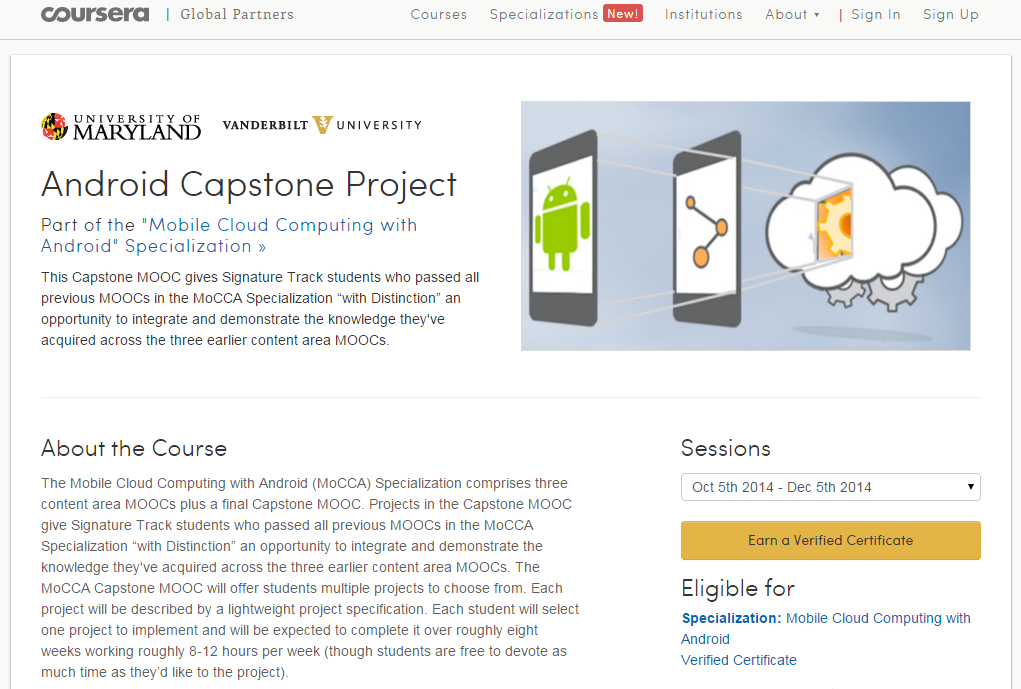Click the red New! badge
This screenshot has width=1021, height=689.
[x=623, y=14]
